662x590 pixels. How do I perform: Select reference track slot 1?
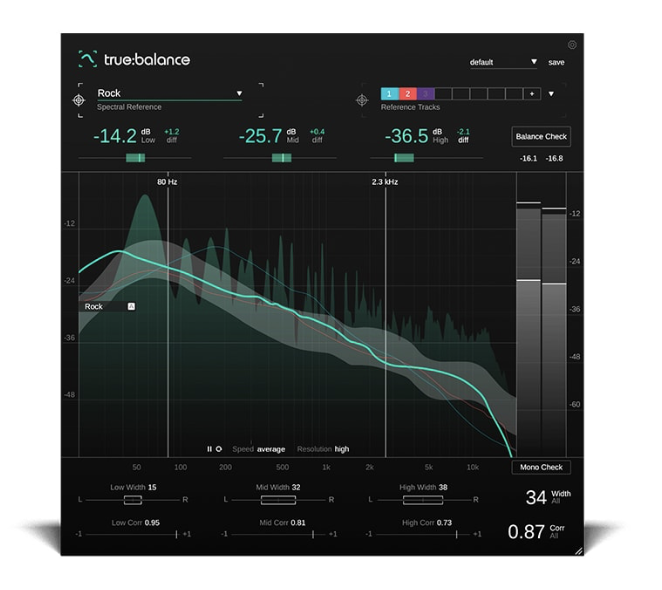point(389,94)
